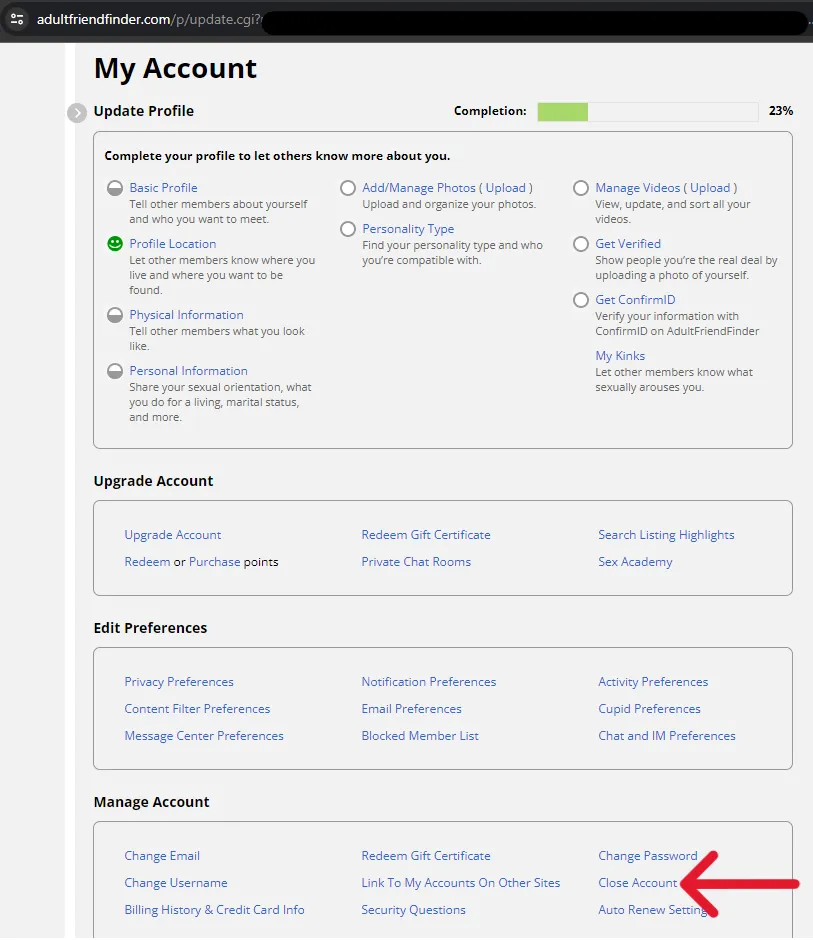Open Notification Preferences
Viewport: 813px width, 940px height.
coord(429,682)
